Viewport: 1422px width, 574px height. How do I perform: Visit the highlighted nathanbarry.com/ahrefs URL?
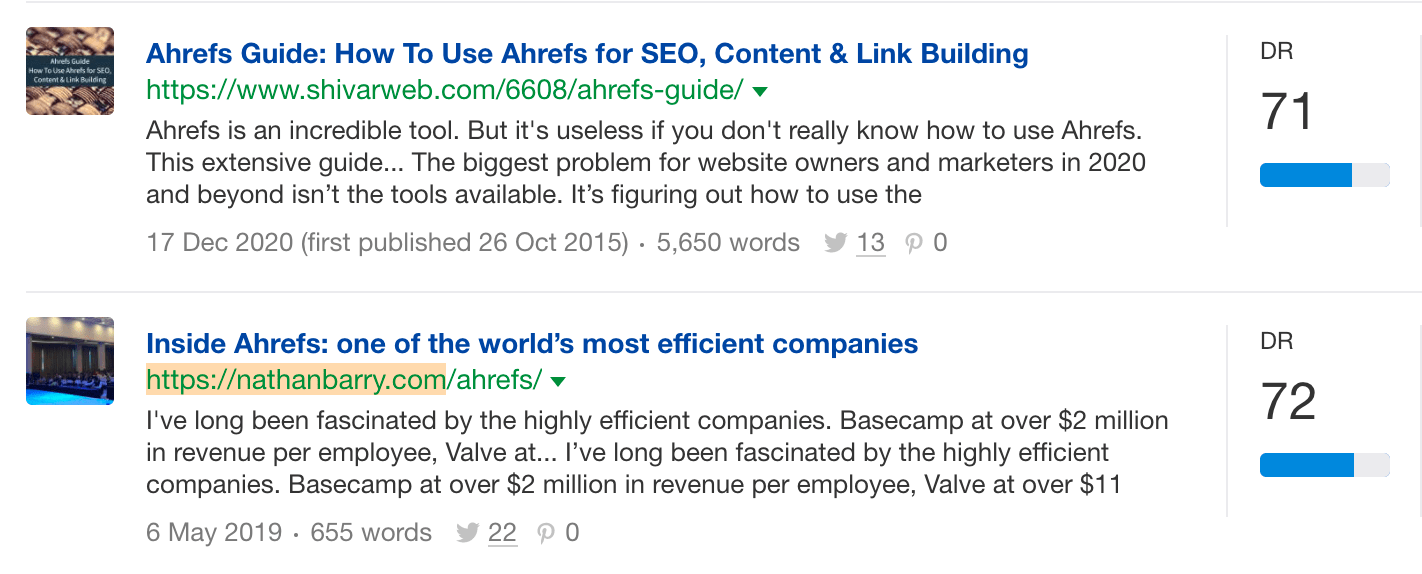pos(344,380)
